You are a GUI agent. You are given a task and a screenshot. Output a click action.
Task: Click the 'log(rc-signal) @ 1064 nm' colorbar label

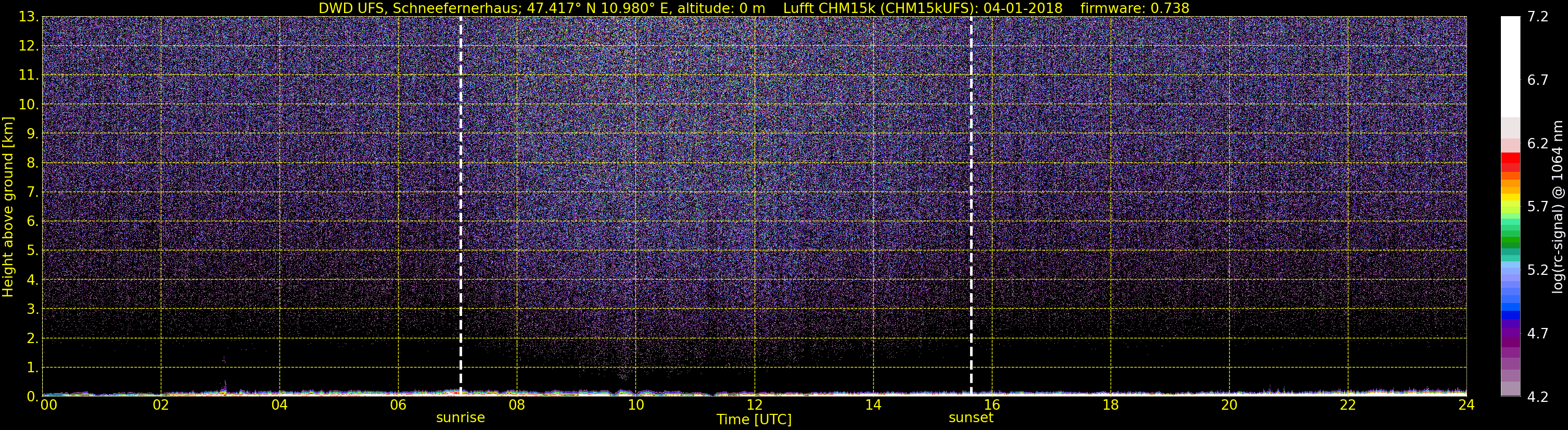1558,207
